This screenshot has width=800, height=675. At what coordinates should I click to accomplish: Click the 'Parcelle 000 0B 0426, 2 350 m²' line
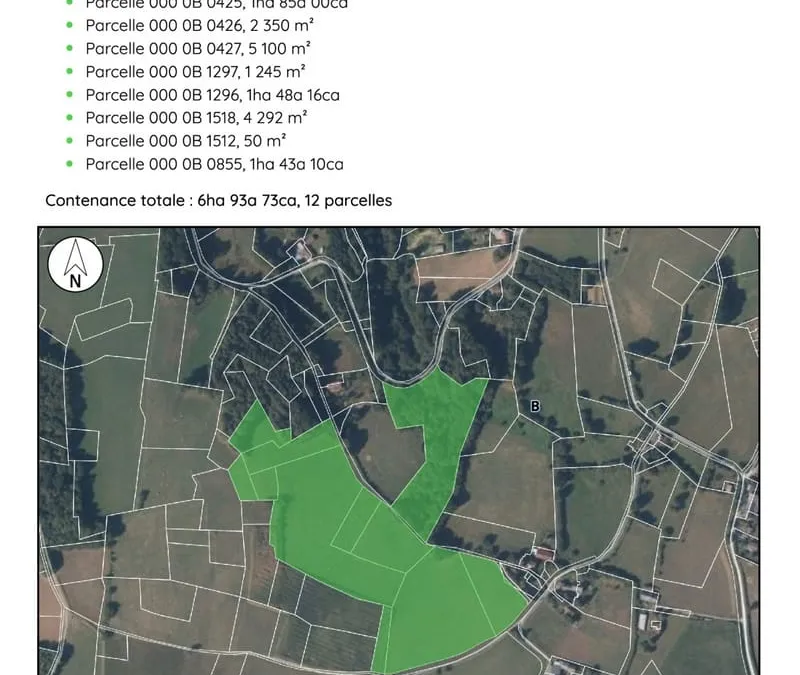click(199, 26)
